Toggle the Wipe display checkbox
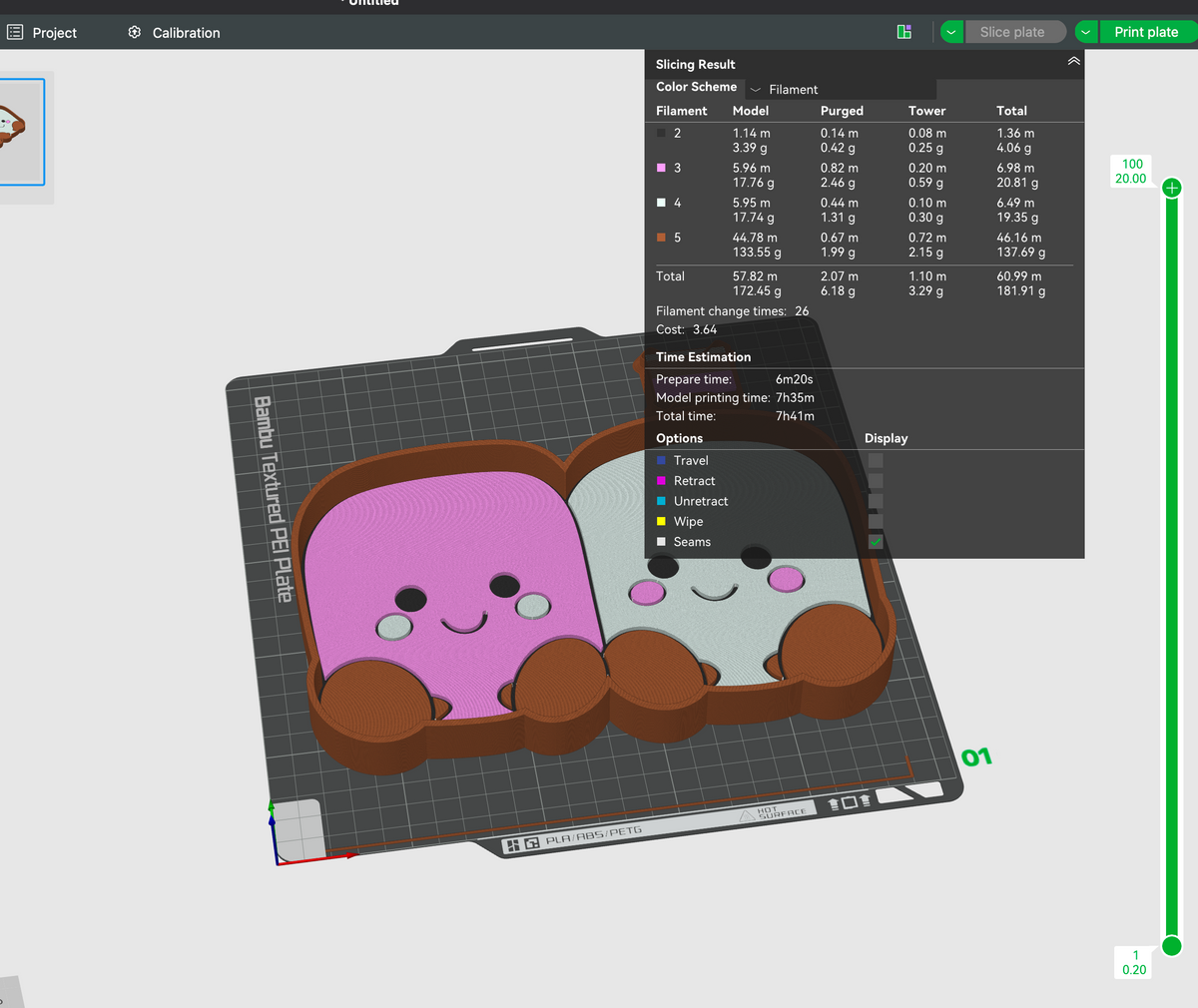 [876, 521]
